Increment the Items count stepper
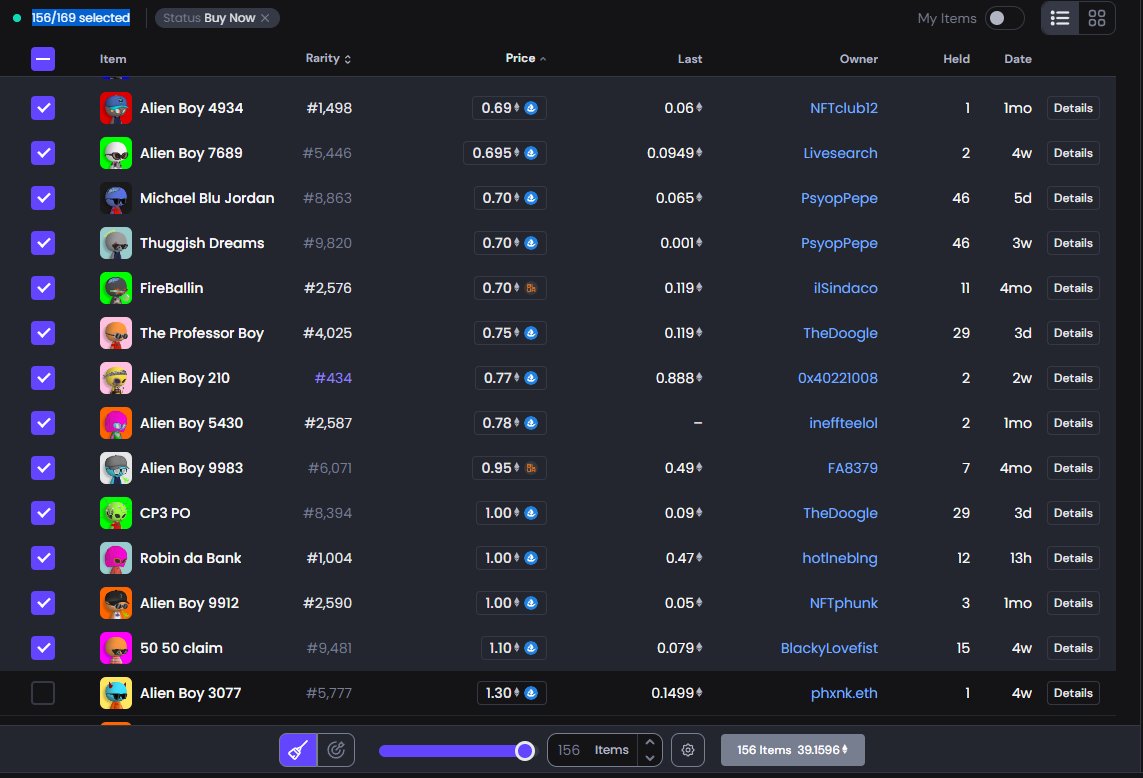The height and width of the screenshot is (778, 1143). [x=649, y=744]
